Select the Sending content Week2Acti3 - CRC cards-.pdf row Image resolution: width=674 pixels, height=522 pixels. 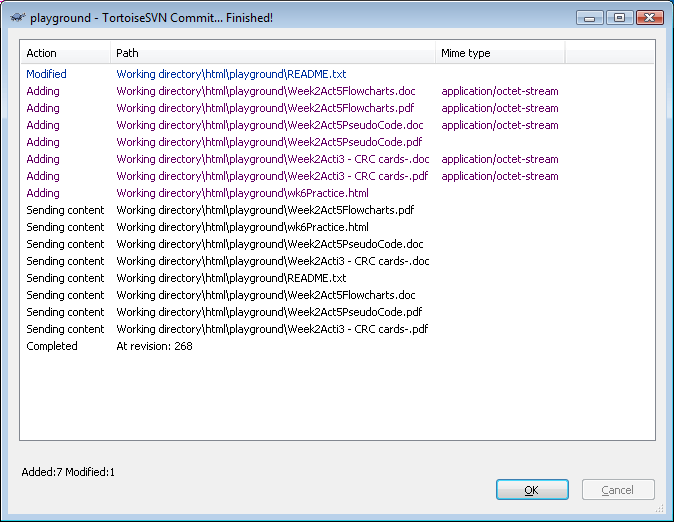tap(272, 329)
